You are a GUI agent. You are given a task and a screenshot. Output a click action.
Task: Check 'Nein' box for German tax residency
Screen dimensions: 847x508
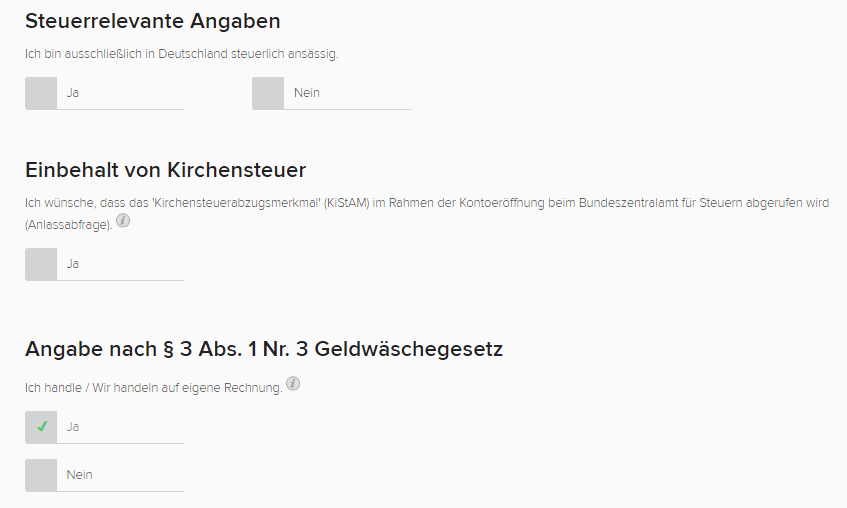(x=268, y=93)
